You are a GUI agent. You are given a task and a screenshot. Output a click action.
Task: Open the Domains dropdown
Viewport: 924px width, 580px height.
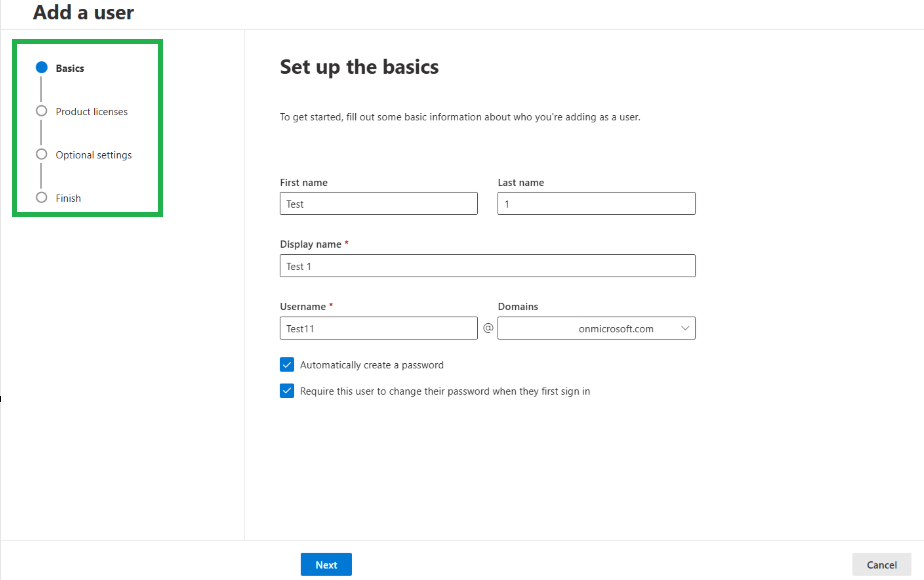[x=596, y=328]
